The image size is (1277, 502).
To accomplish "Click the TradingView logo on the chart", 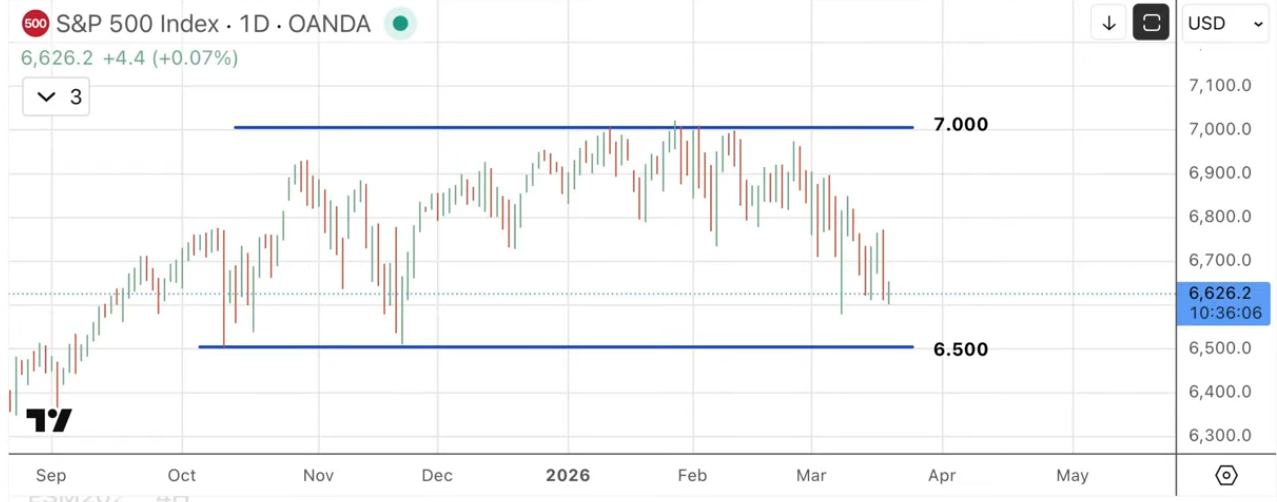I will tap(48, 420).
